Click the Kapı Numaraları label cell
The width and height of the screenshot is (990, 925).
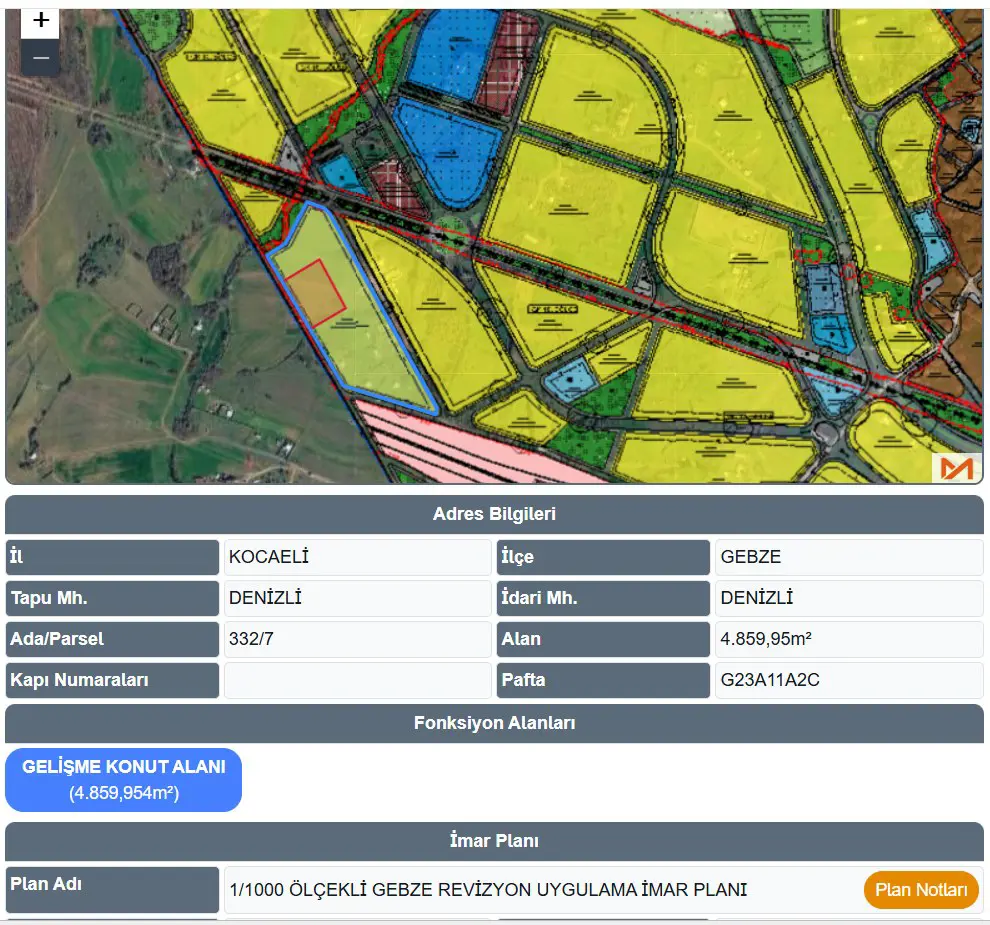[112, 680]
